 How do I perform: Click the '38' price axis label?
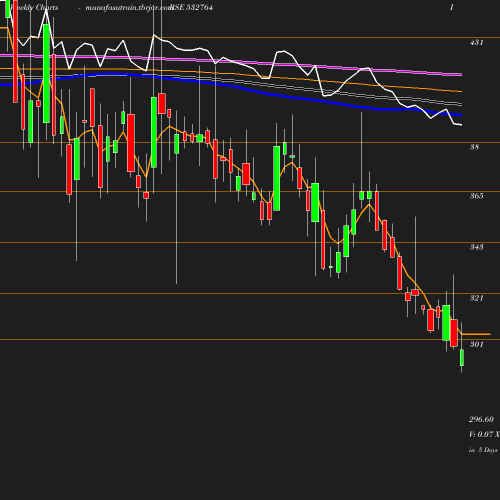coord(474,147)
